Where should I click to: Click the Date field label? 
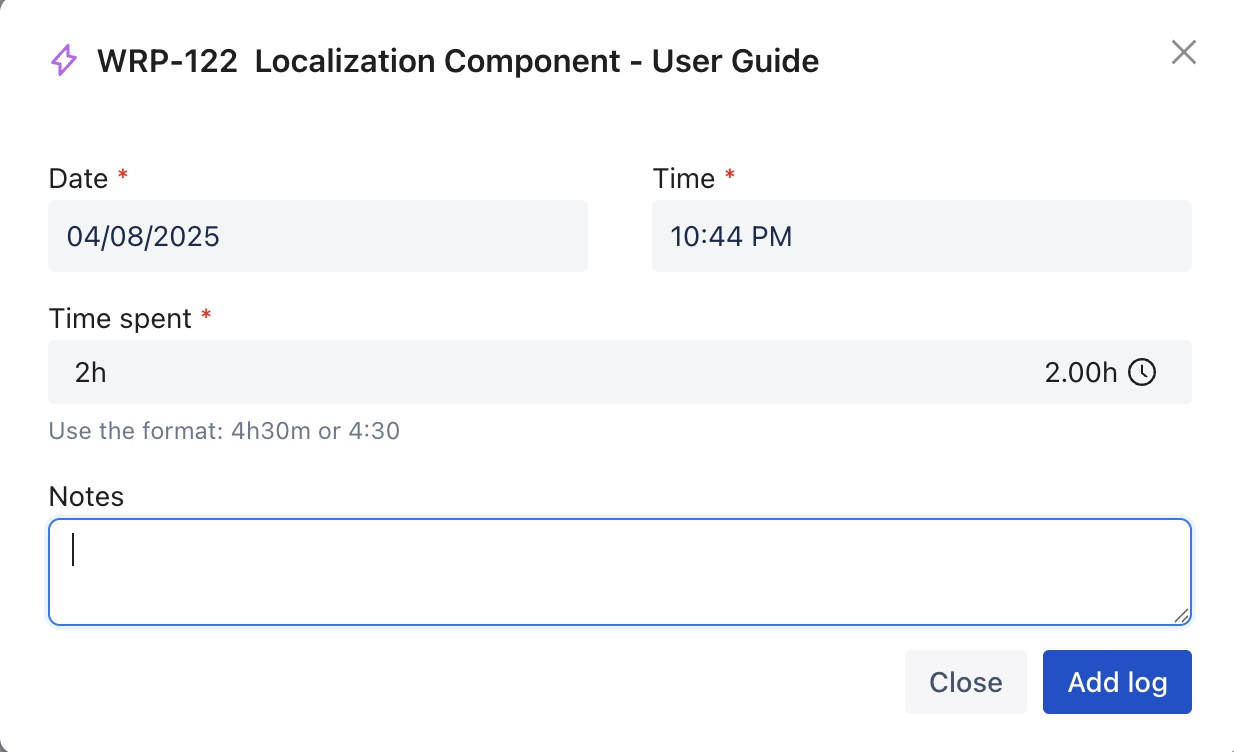pyautogui.click(x=78, y=179)
